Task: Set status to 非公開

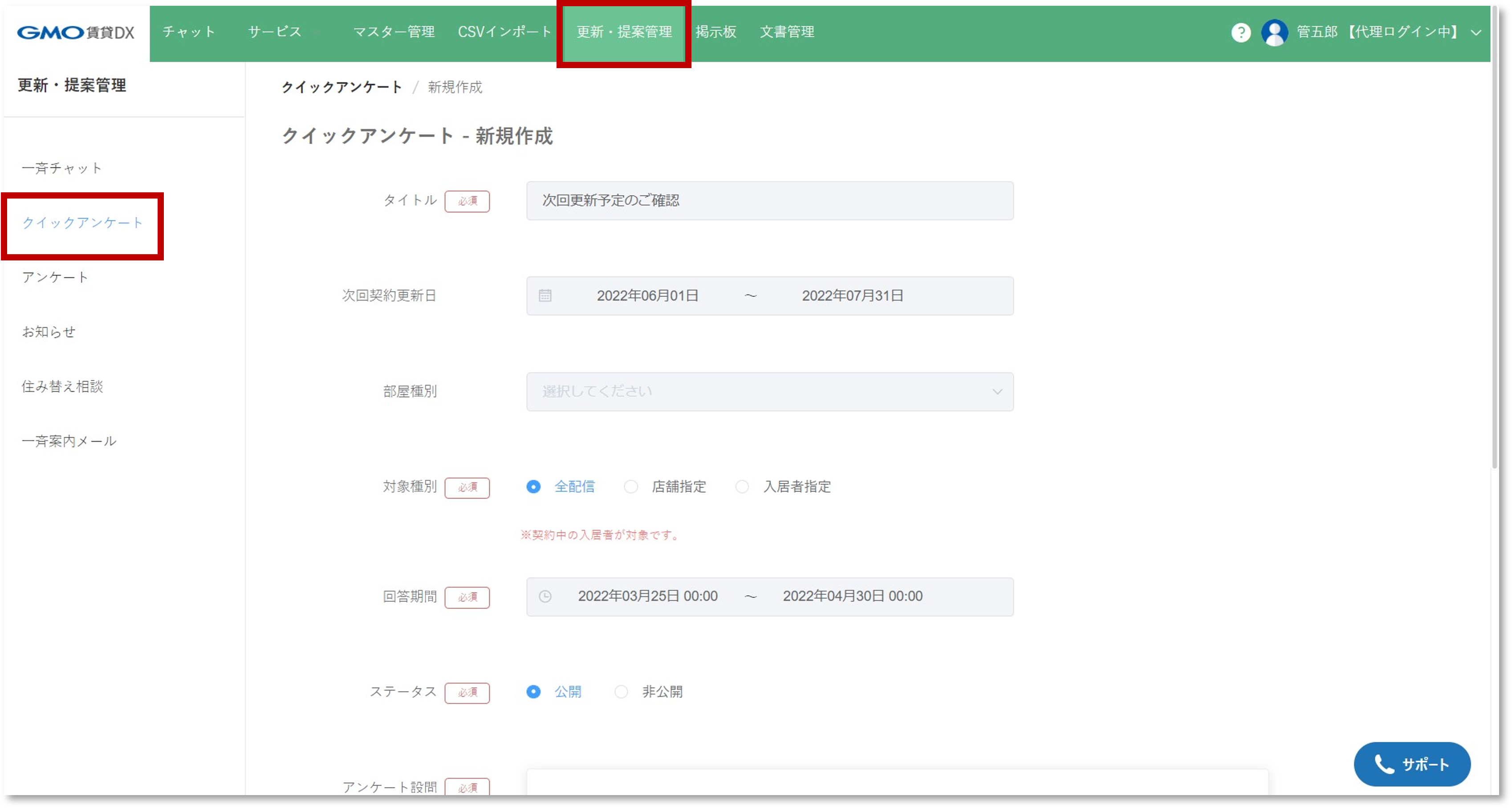Action: [x=621, y=692]
